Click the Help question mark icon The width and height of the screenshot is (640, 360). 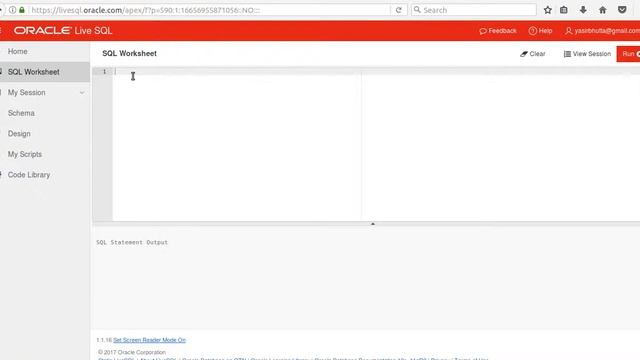(533, 31)
